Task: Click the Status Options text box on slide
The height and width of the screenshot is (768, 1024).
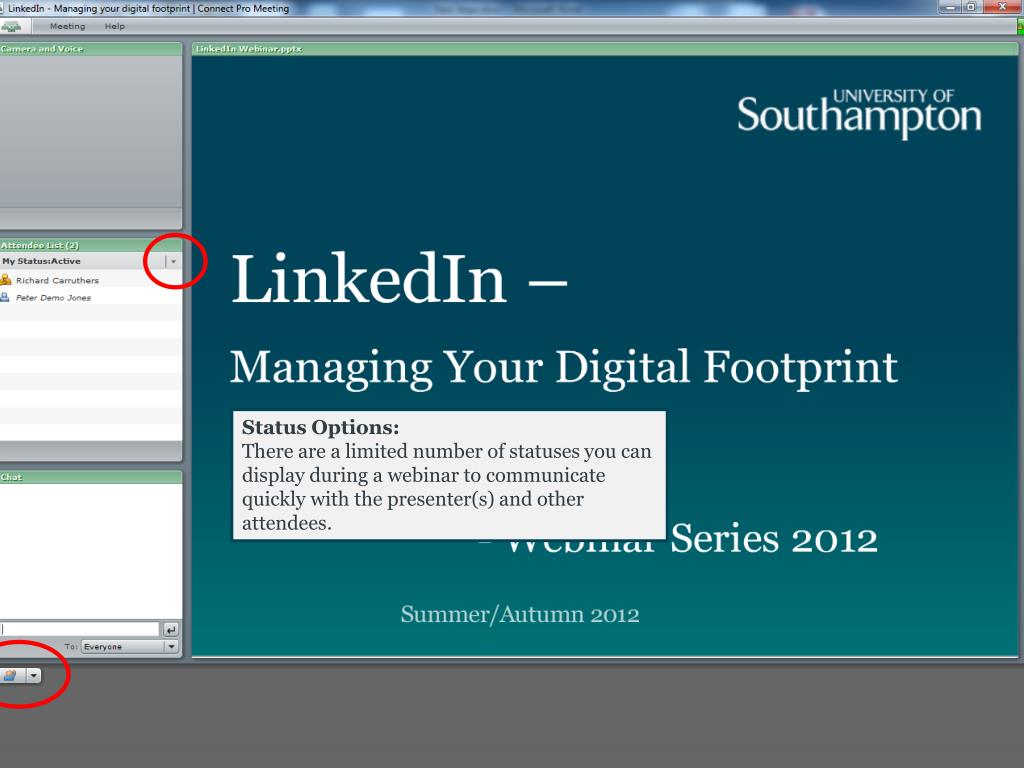Action: 449,475
